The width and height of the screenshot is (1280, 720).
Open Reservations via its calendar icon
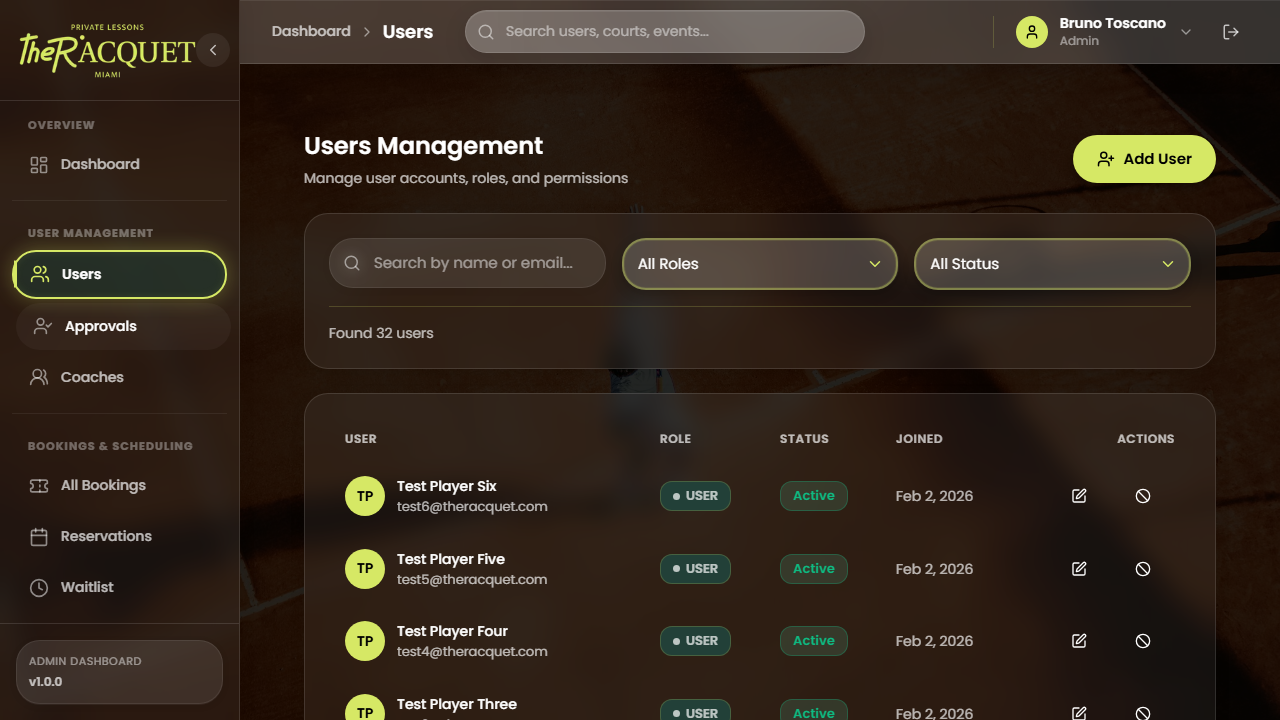point(39,536)
